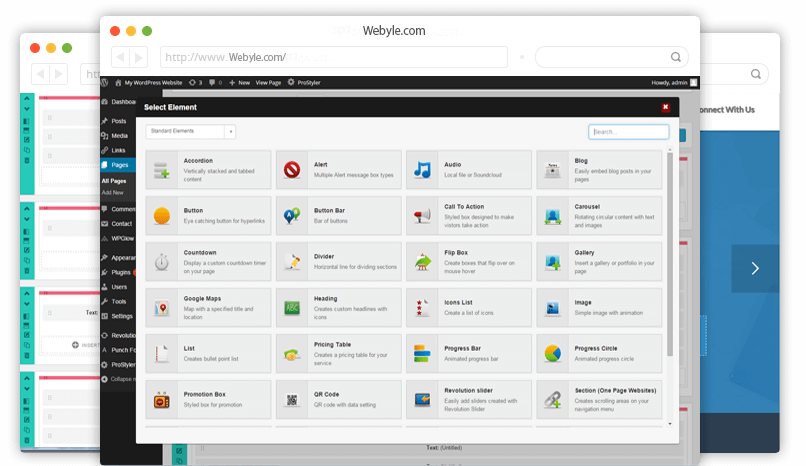The width and height of the screenshot is (806, 466).
Task: Select the Carousel element icon
Action: (553, 216)
